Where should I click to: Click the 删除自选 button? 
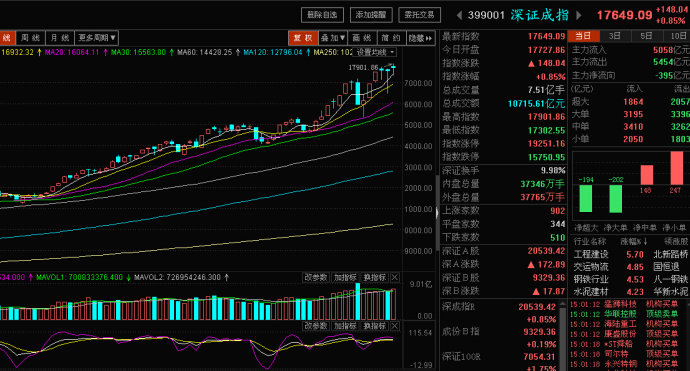(322, 15)
